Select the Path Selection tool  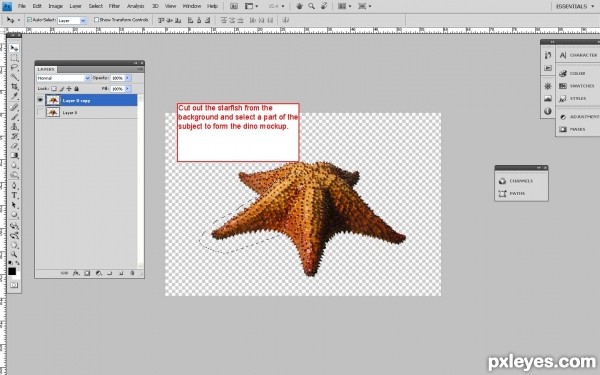[14, 205]
